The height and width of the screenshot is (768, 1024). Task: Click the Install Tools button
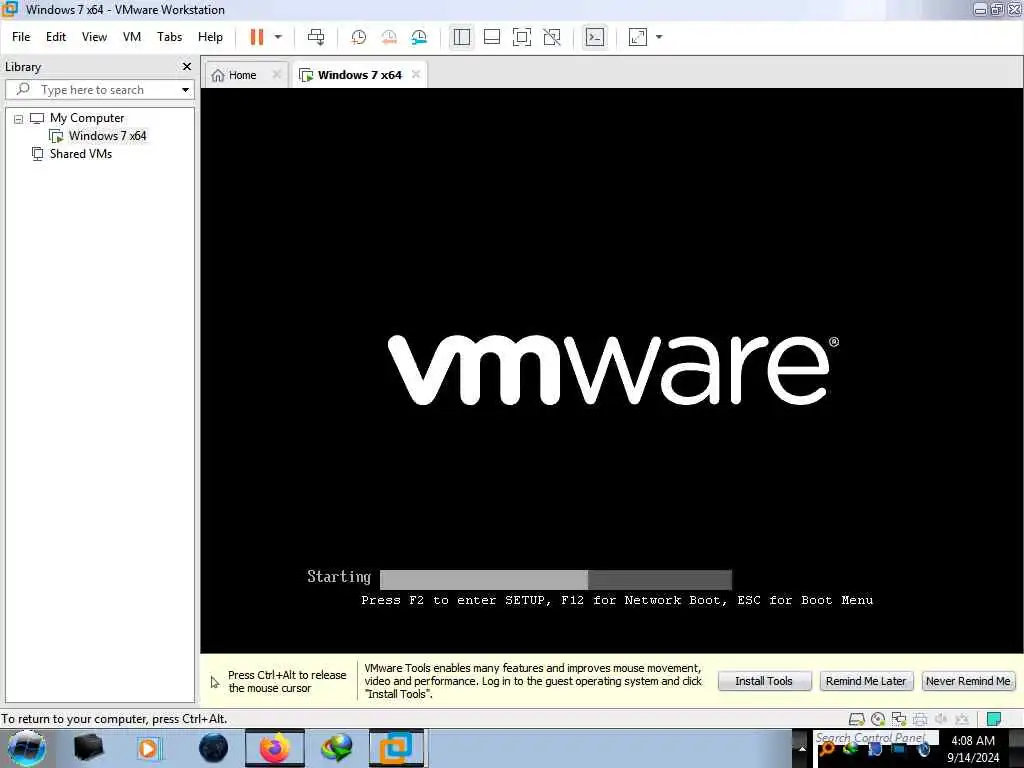[764, 681]
